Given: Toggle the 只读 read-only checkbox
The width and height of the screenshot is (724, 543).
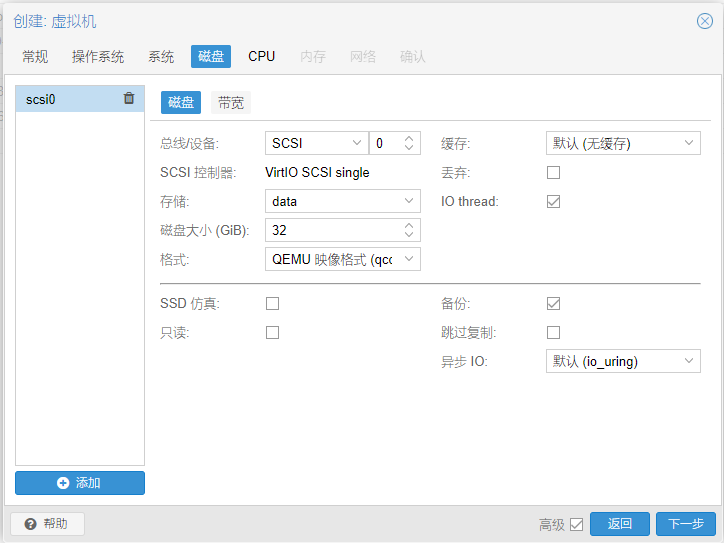Looking at the screenshot, I should point(272,332).
